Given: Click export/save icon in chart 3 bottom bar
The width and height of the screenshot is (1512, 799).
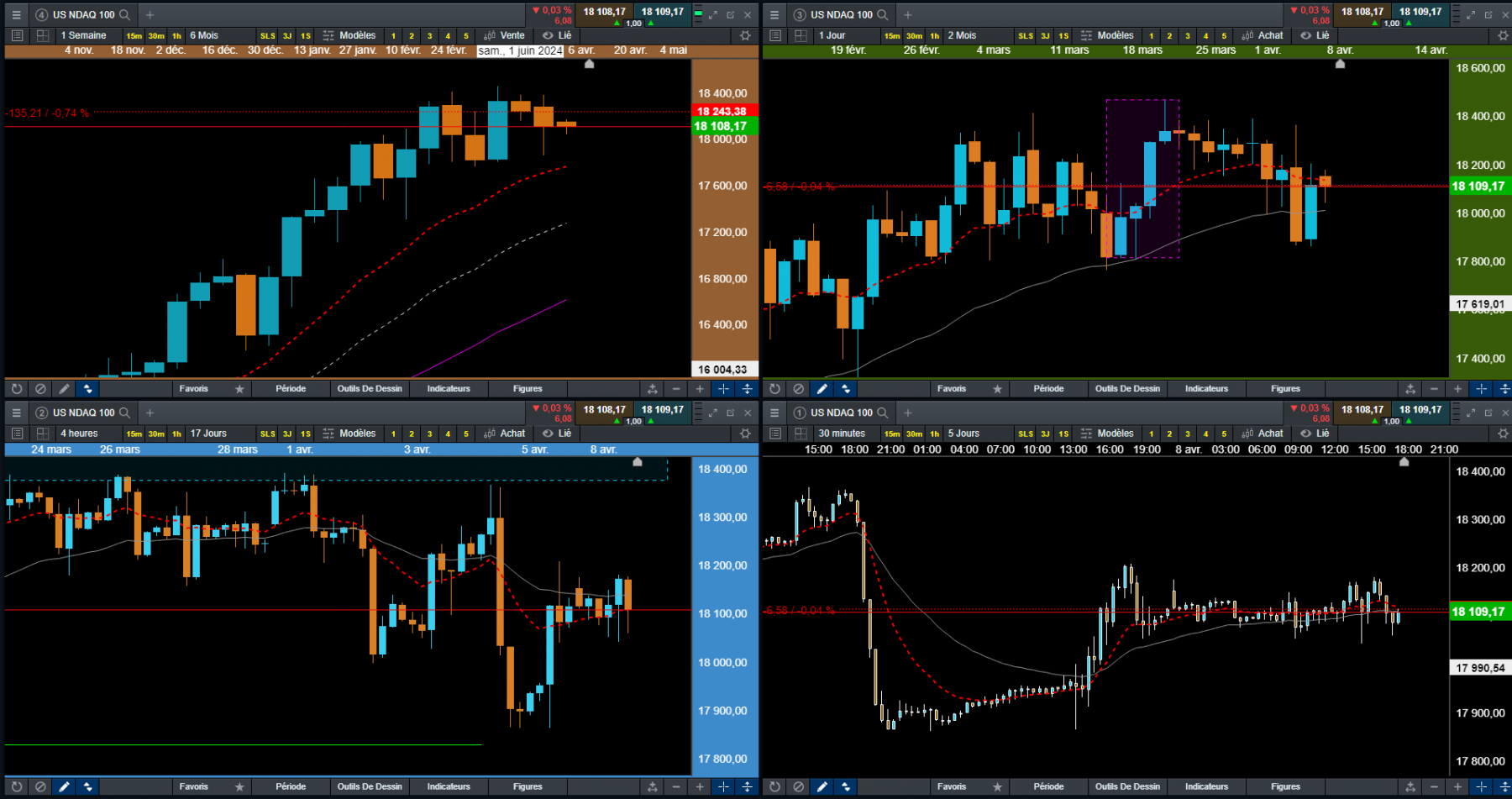Looking at the screenshot, I should (1410, 389).
